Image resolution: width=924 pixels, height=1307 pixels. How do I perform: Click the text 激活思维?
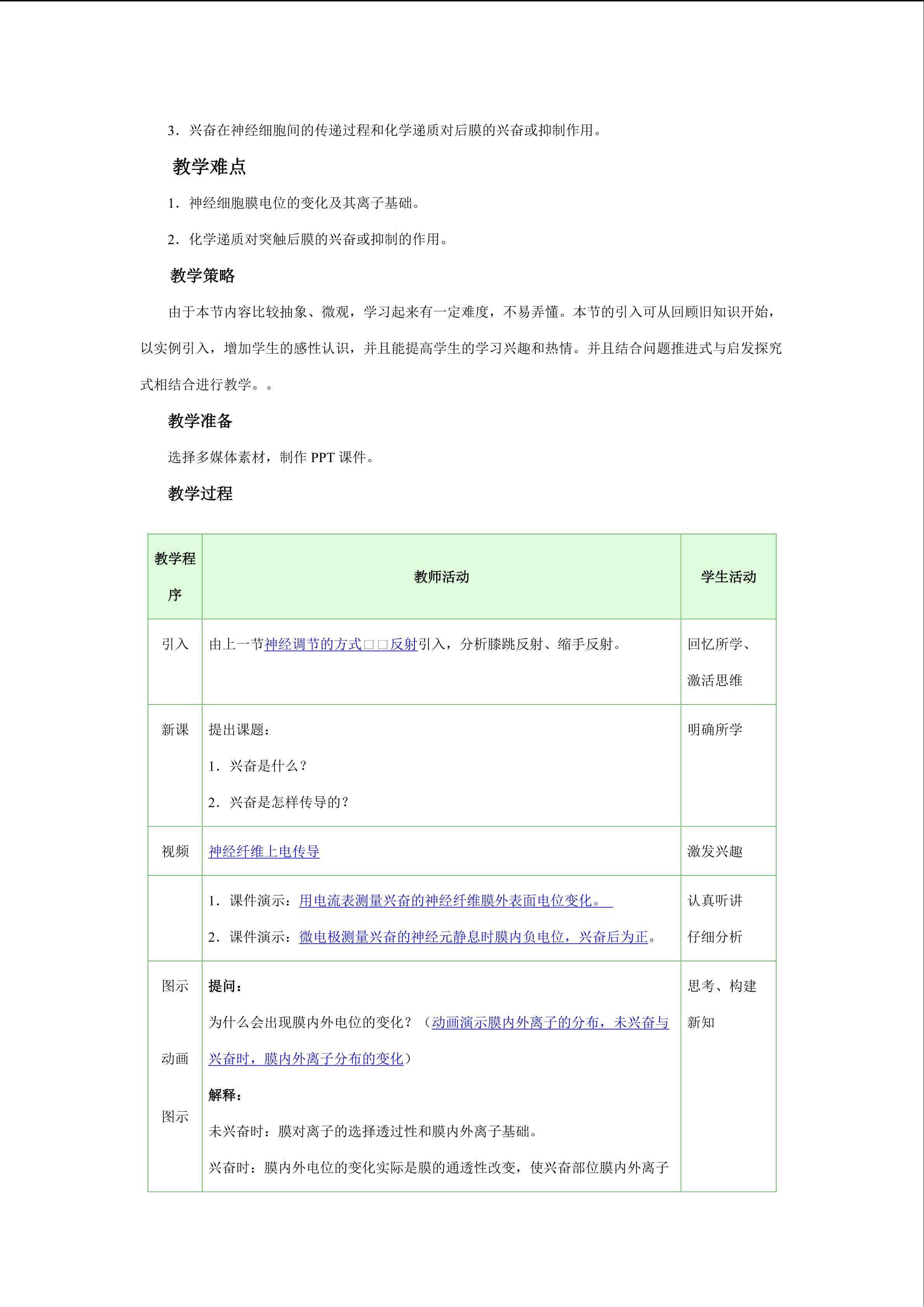[715, 681]
